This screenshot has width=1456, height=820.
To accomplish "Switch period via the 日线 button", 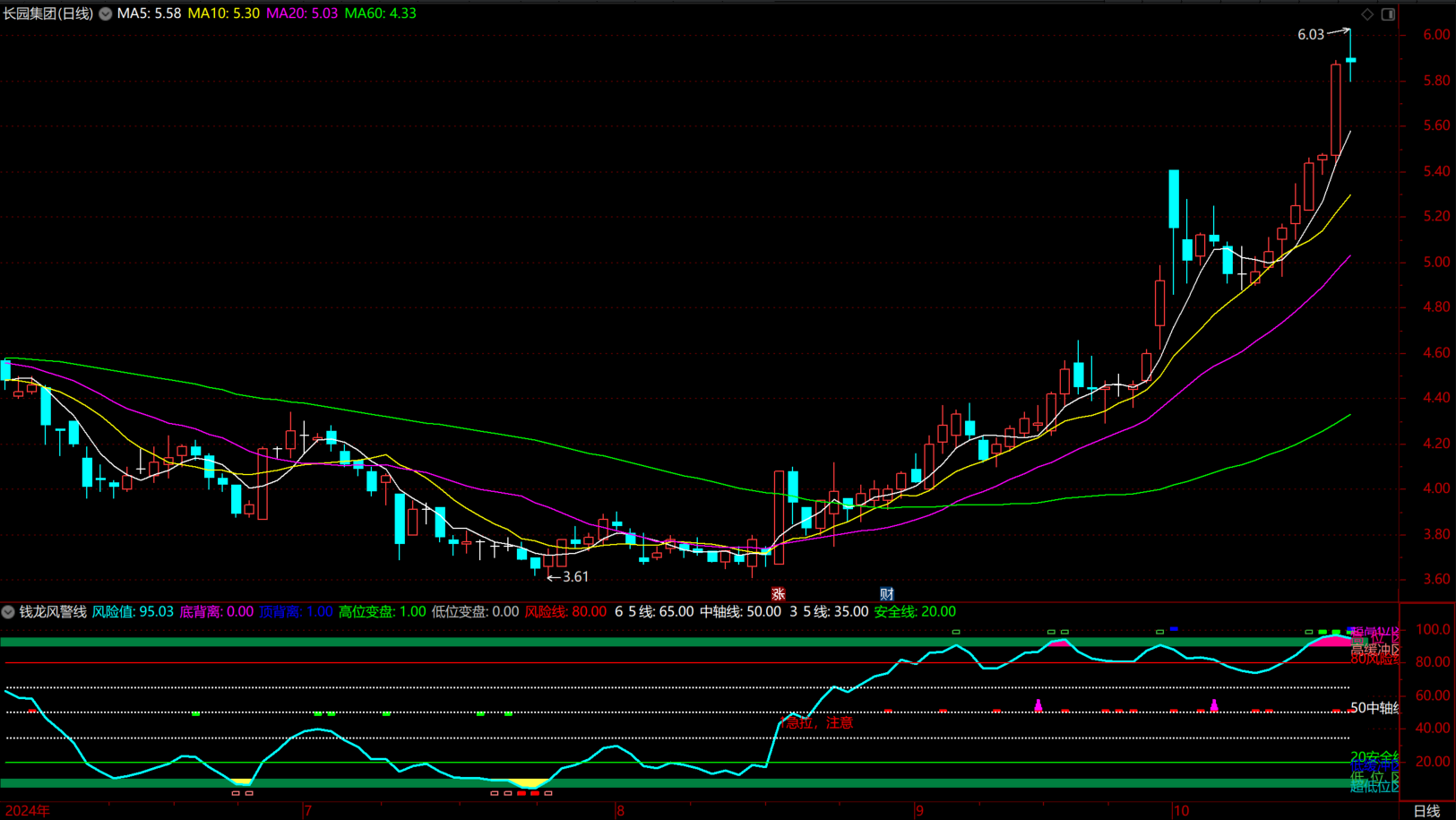I will pyautogui.click(x=1426, y=811).
